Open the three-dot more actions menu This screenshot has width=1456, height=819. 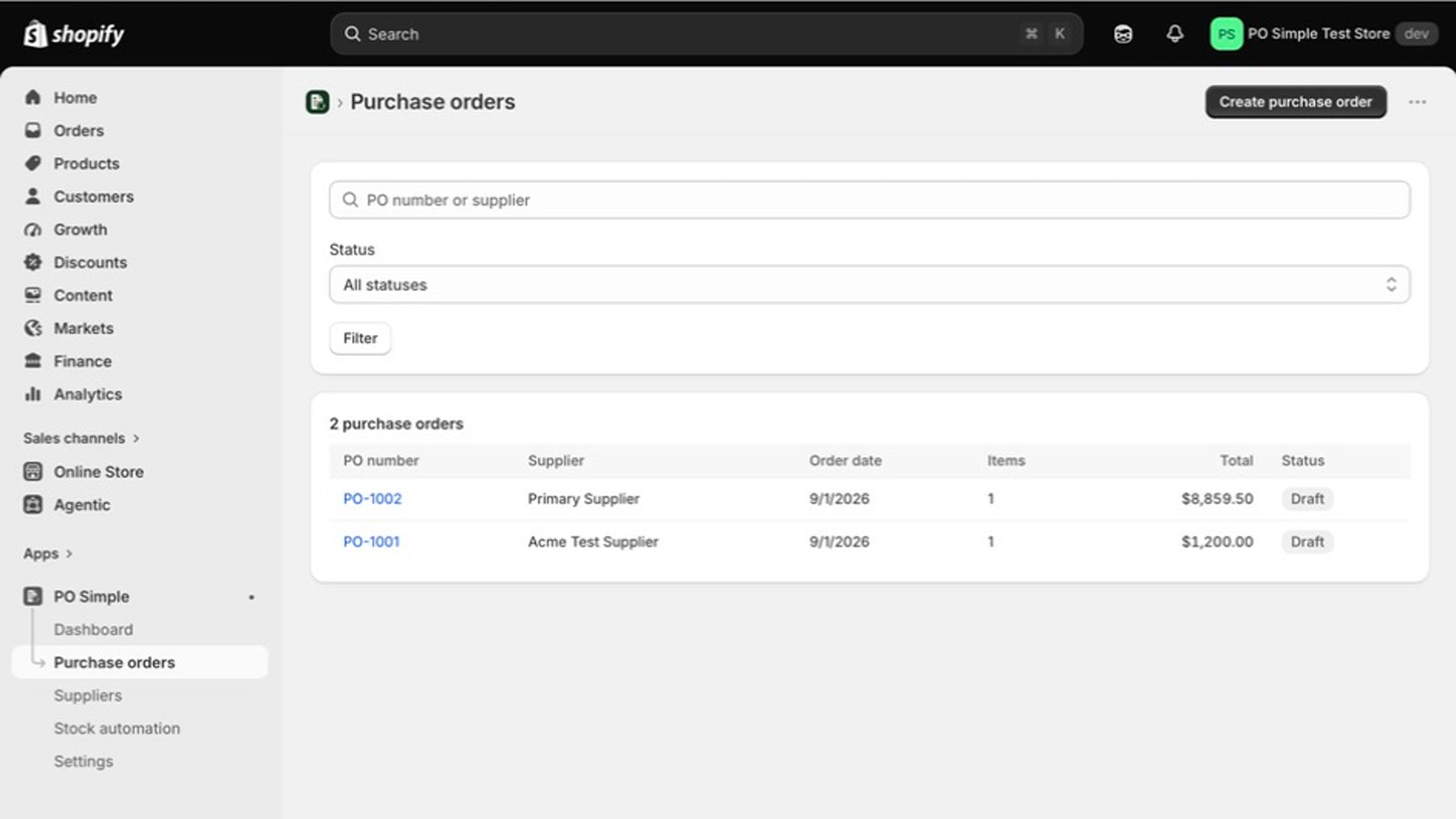[x=1417, y=102]
